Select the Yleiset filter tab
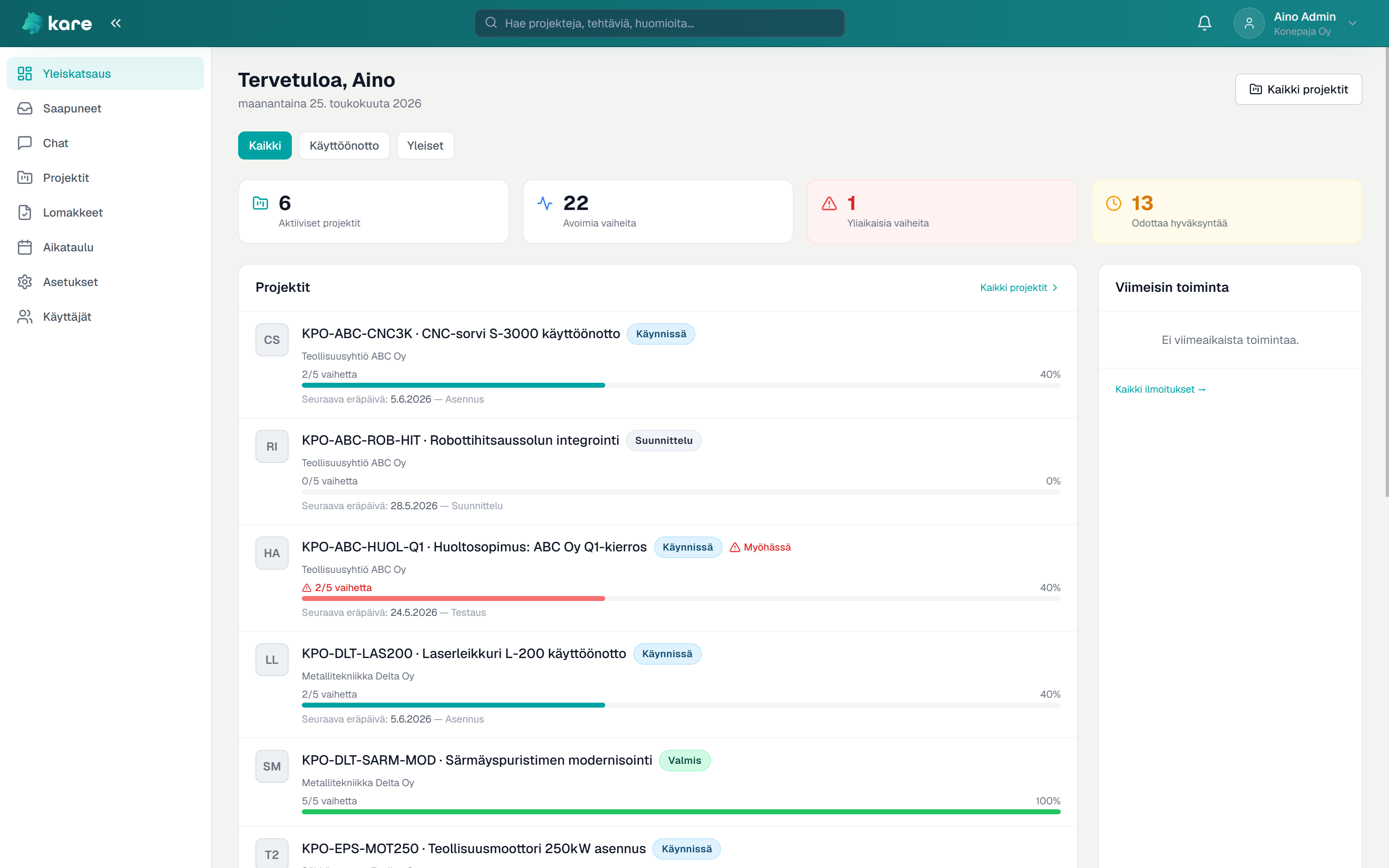 tap(425, 146)
